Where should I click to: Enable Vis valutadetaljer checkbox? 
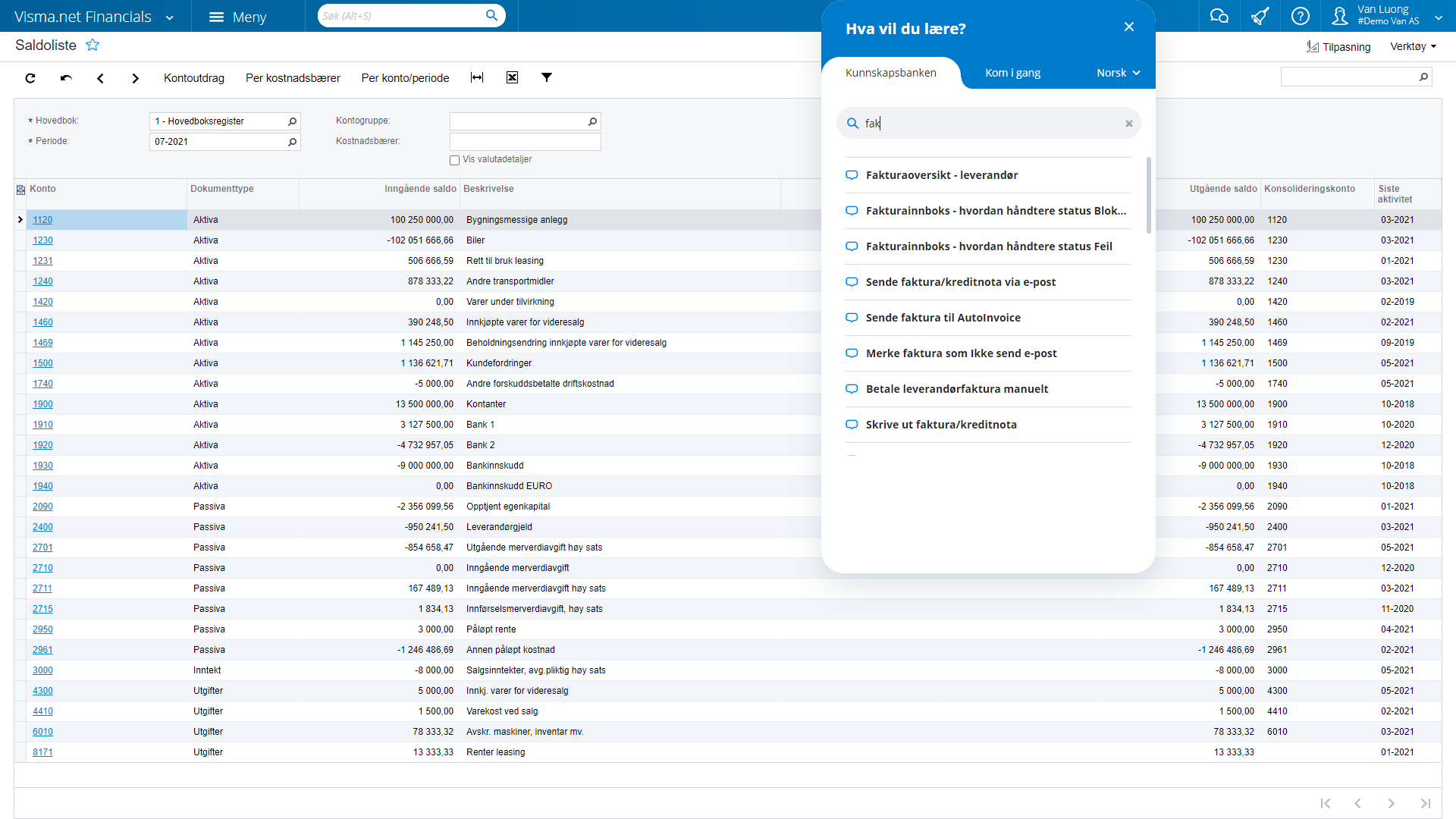[455, 160]
